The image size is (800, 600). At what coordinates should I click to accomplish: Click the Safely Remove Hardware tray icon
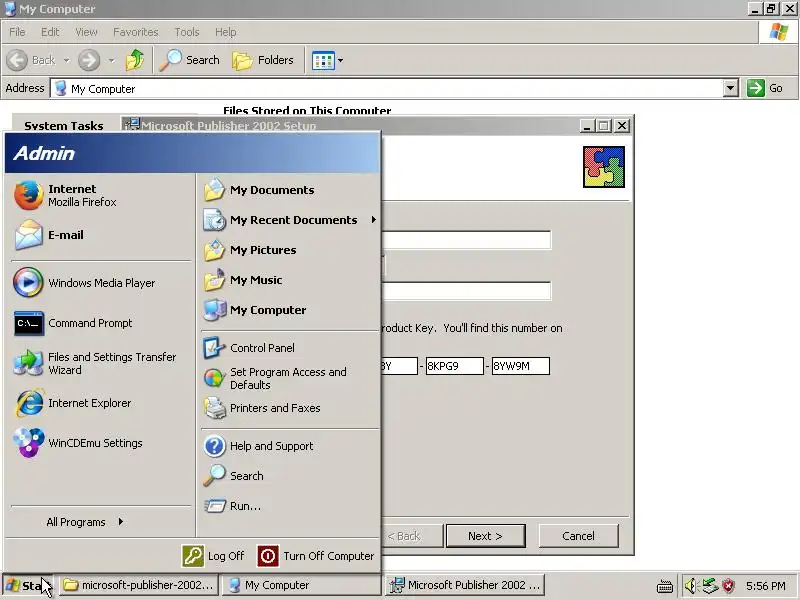(x=710, y=586)
